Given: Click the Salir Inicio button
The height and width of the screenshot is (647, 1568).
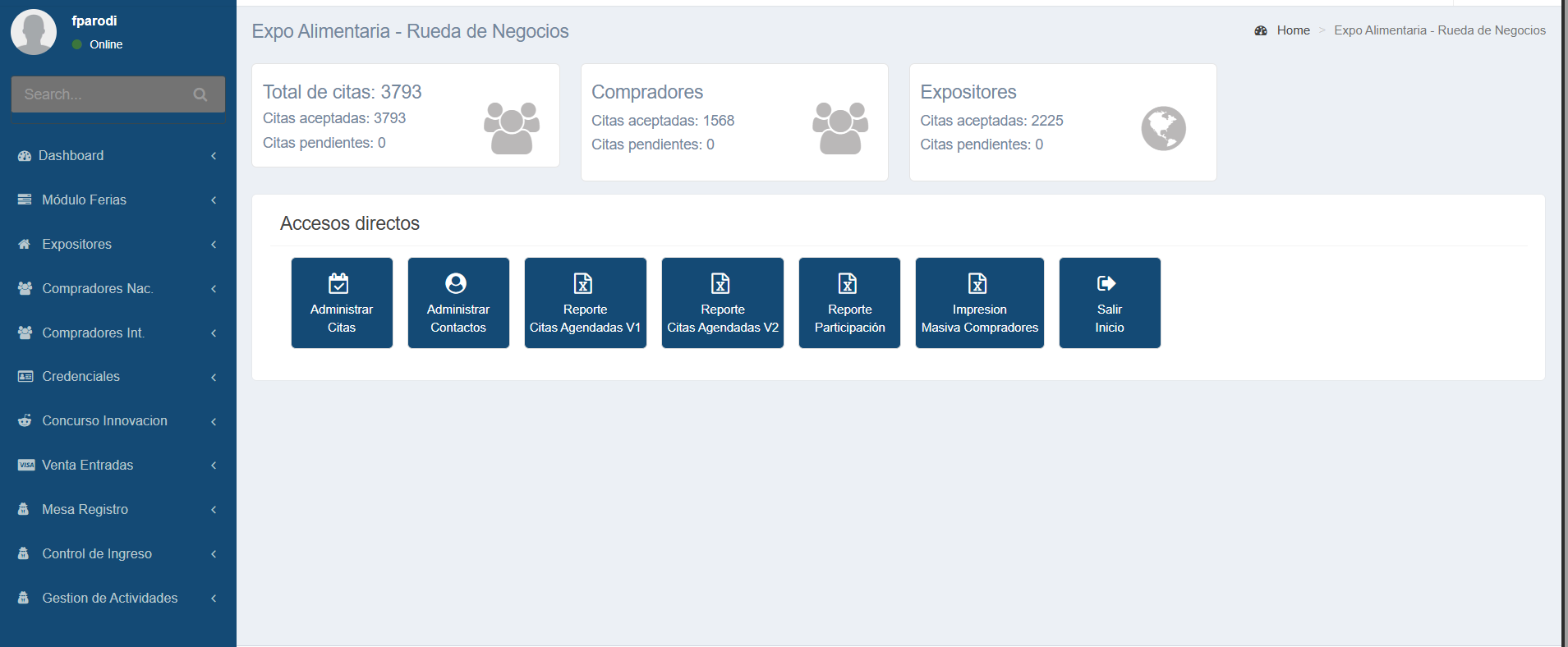Looking at the screenshot, I should click(1109, 303).
